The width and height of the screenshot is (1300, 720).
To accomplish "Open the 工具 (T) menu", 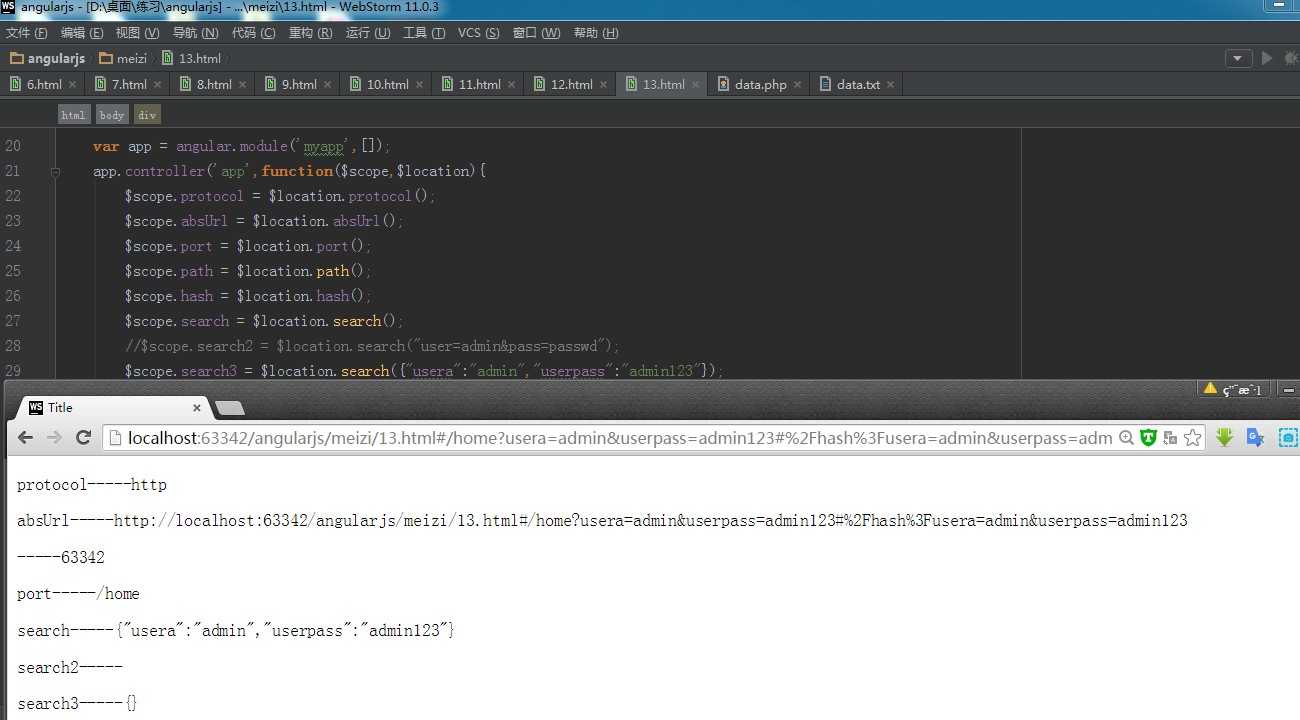I will (x=425, y=33).
